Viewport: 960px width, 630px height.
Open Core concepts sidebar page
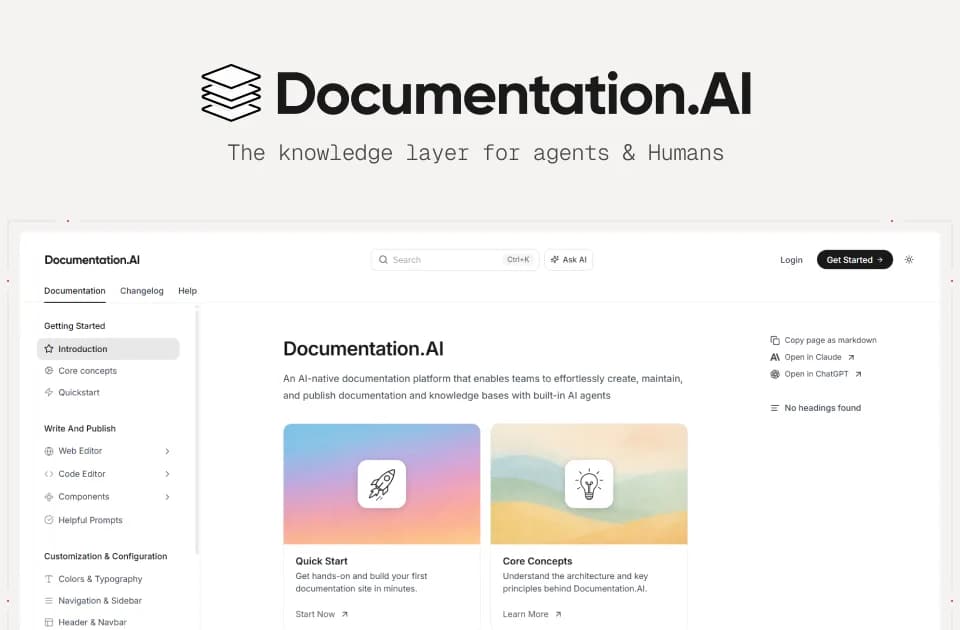(x=88, y=371)
